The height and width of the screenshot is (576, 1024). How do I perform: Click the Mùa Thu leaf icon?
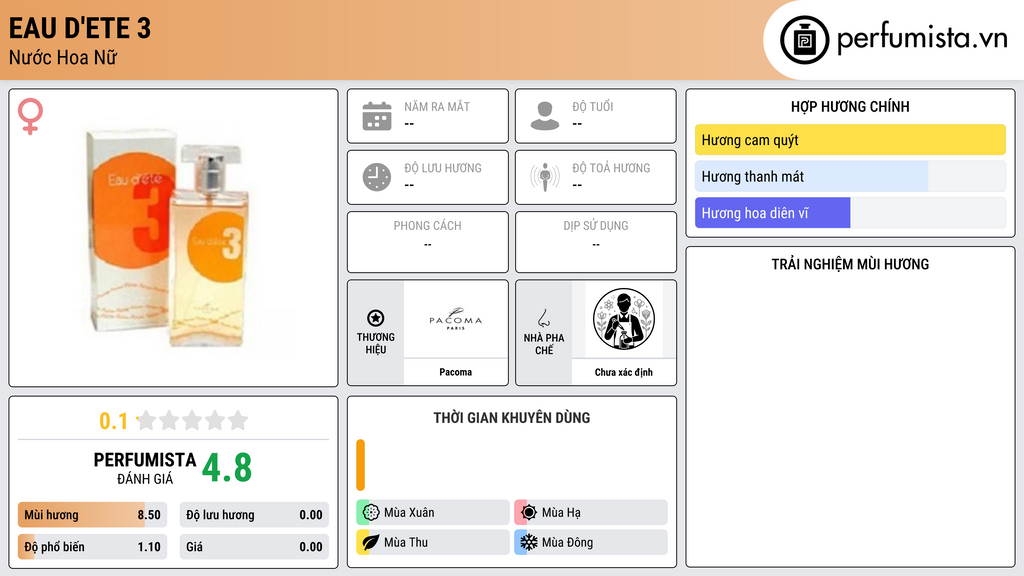pyautogui.click(x=371, y=542)
